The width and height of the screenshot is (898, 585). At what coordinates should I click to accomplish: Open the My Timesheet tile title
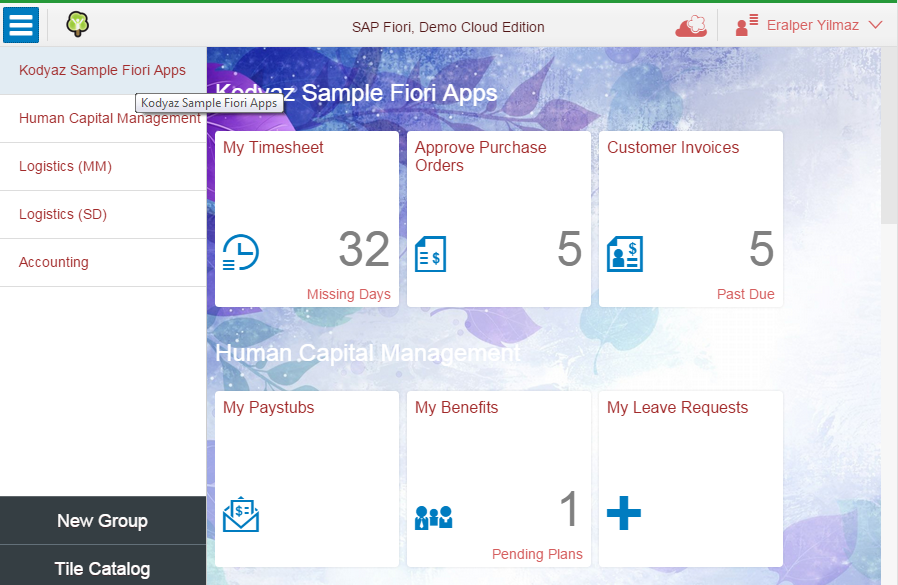coord(273,148)
